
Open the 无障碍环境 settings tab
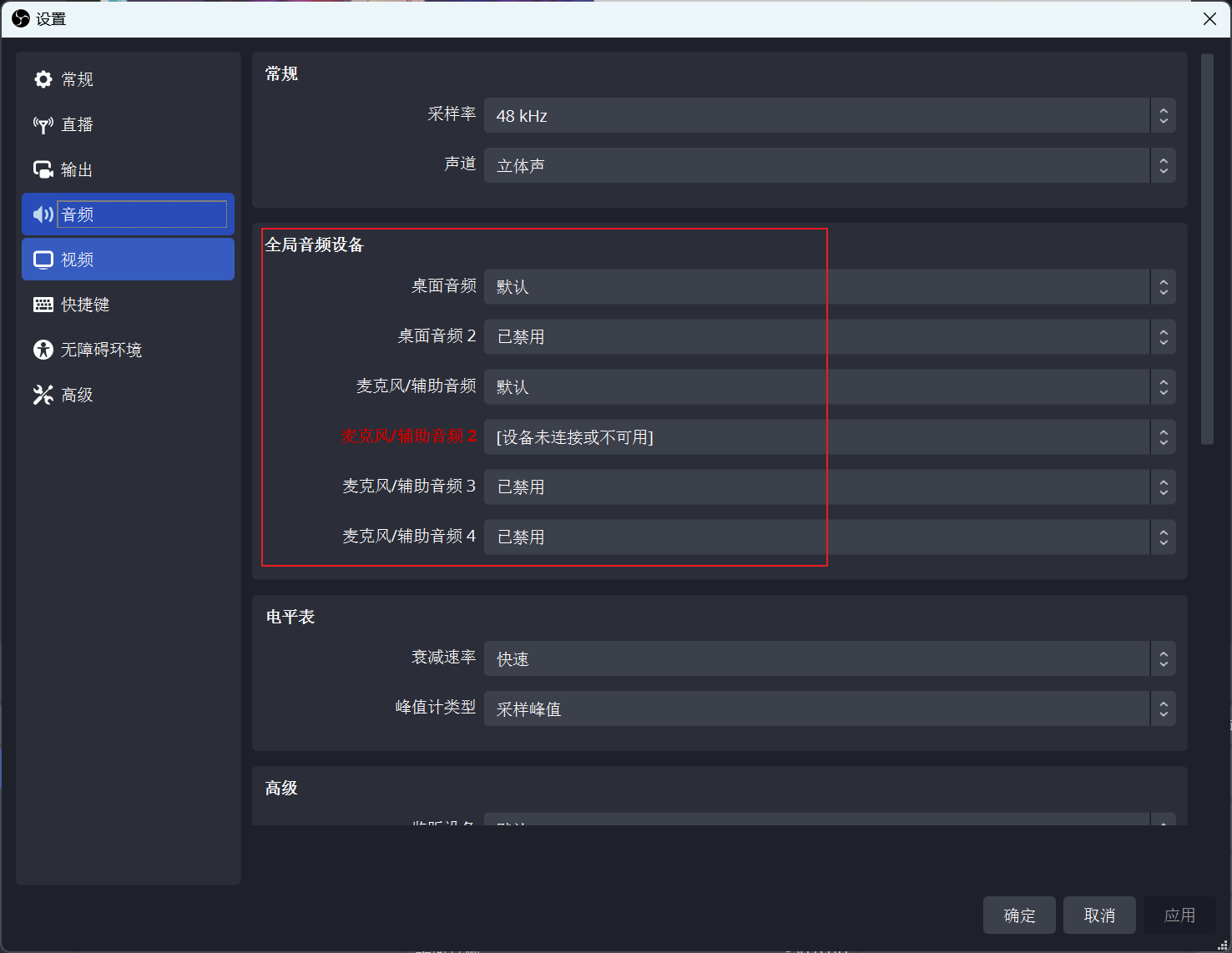(128, 350)
